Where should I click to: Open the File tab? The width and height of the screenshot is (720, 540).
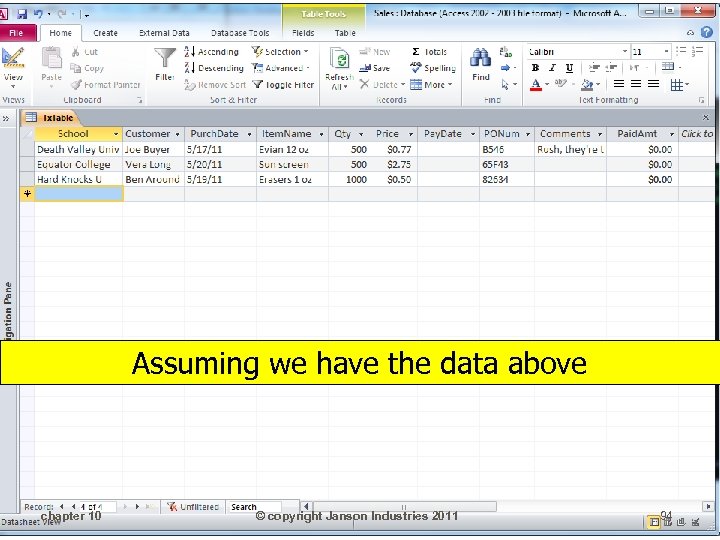(x=16, y=33)
